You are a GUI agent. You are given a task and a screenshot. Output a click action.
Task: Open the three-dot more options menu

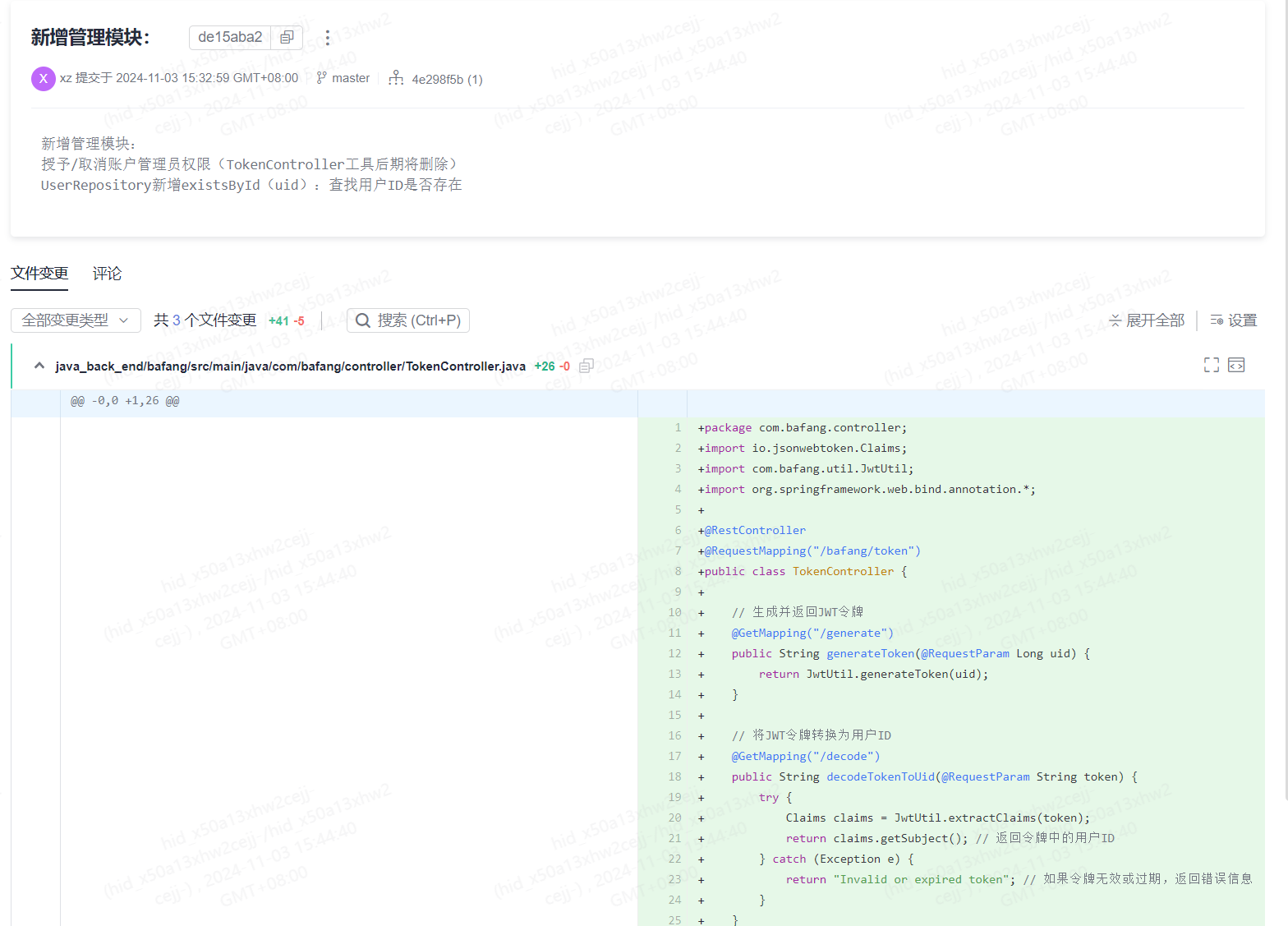327,38
